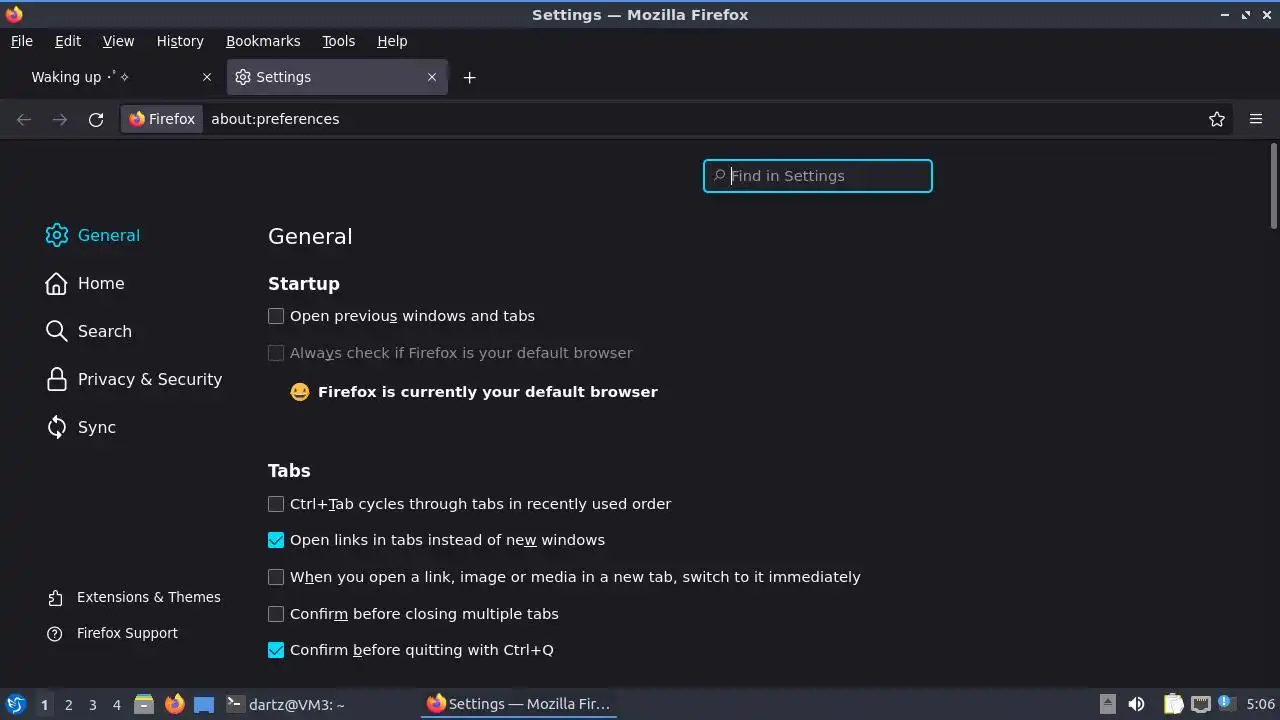
Task: Switch to workspace 2
Action: 68,705
